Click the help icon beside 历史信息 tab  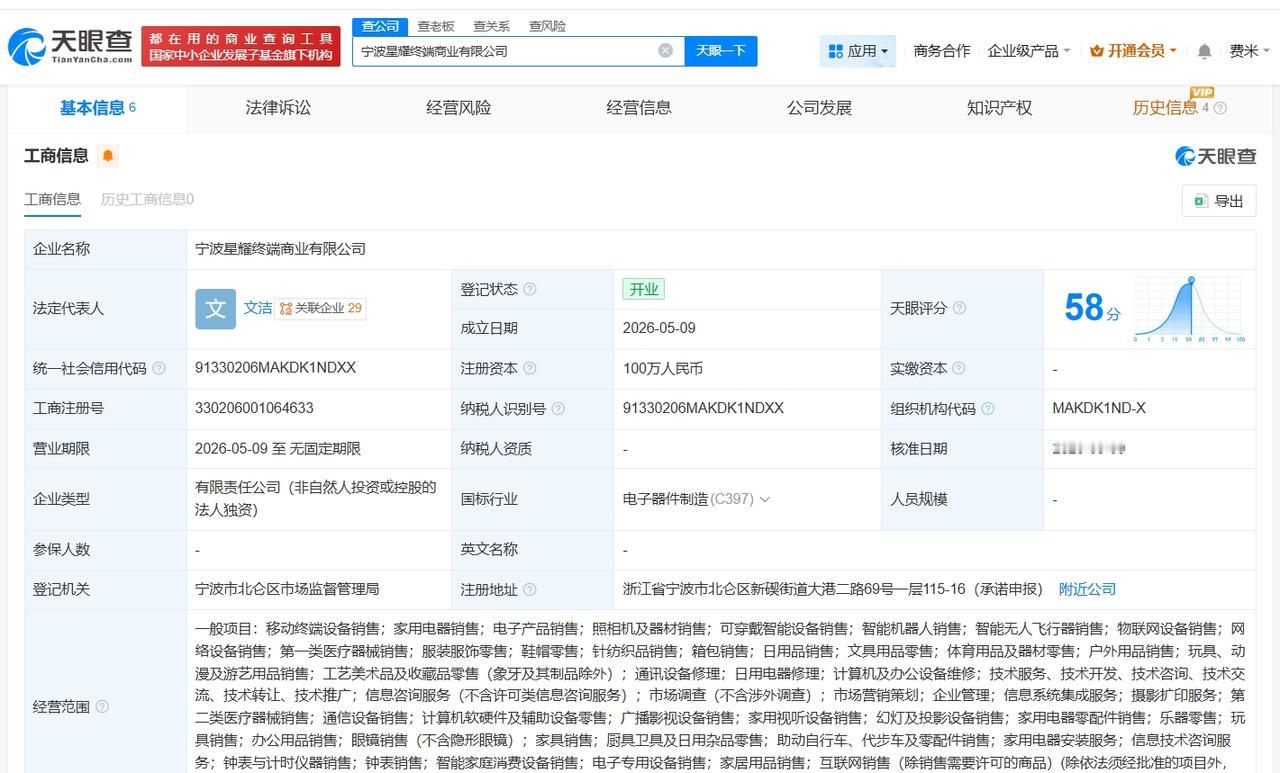(x=1220, y=108)
